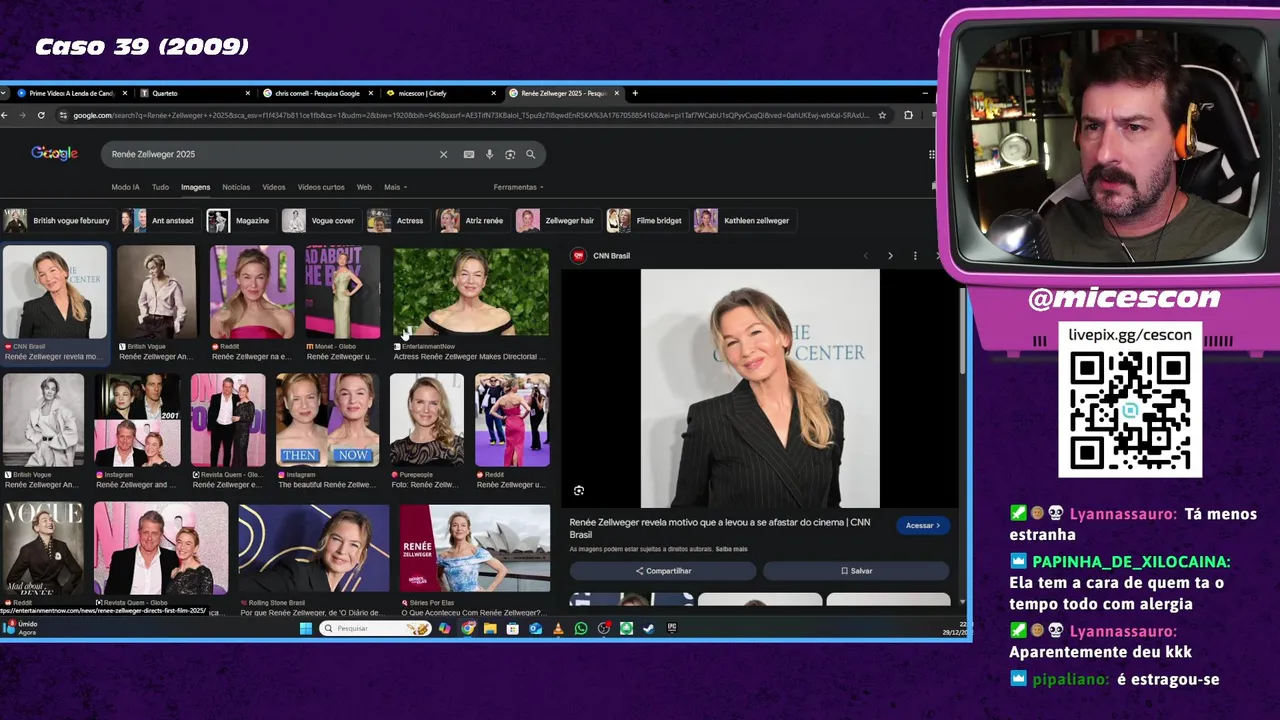Click the Windows taskbar Pesquisar search box

point(375,628)
